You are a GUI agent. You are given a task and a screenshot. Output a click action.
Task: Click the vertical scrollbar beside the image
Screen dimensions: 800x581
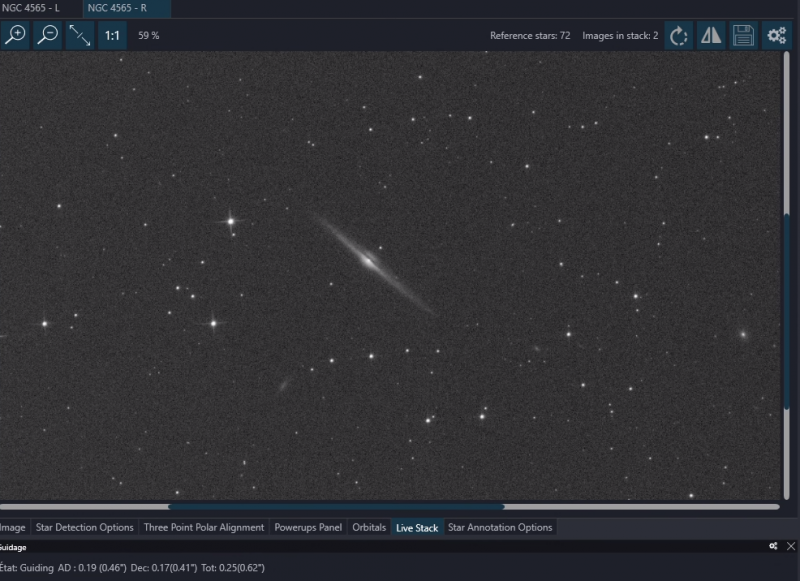click(x=786, y=275)
